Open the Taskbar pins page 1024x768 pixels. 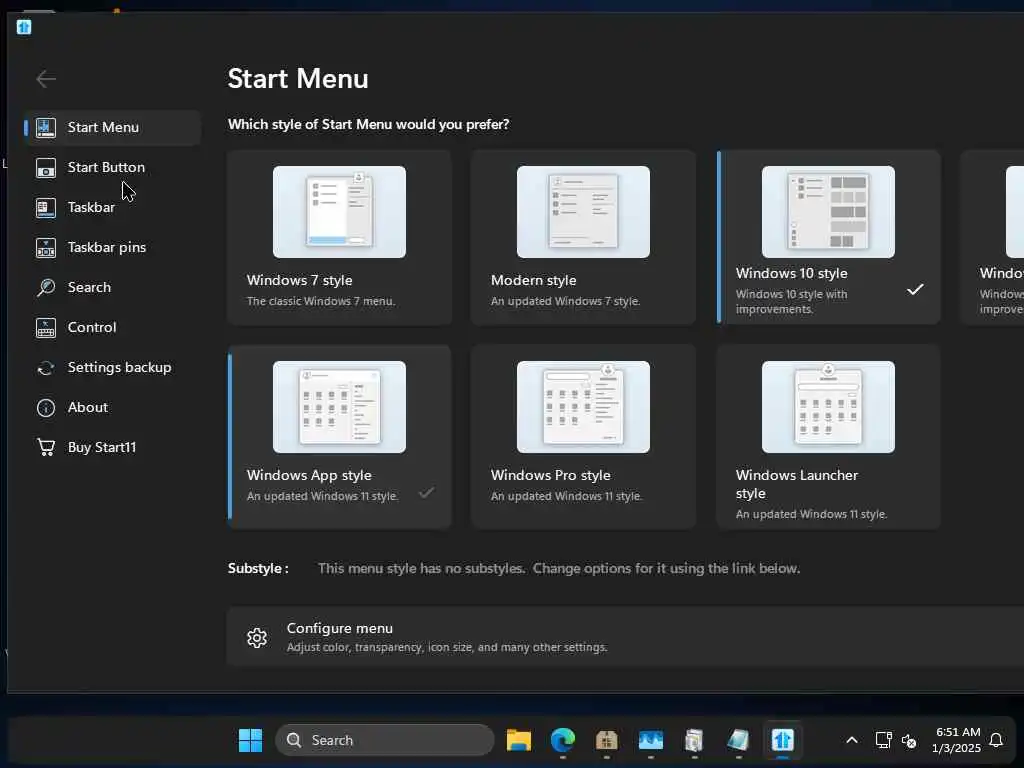tap(112, 247)
